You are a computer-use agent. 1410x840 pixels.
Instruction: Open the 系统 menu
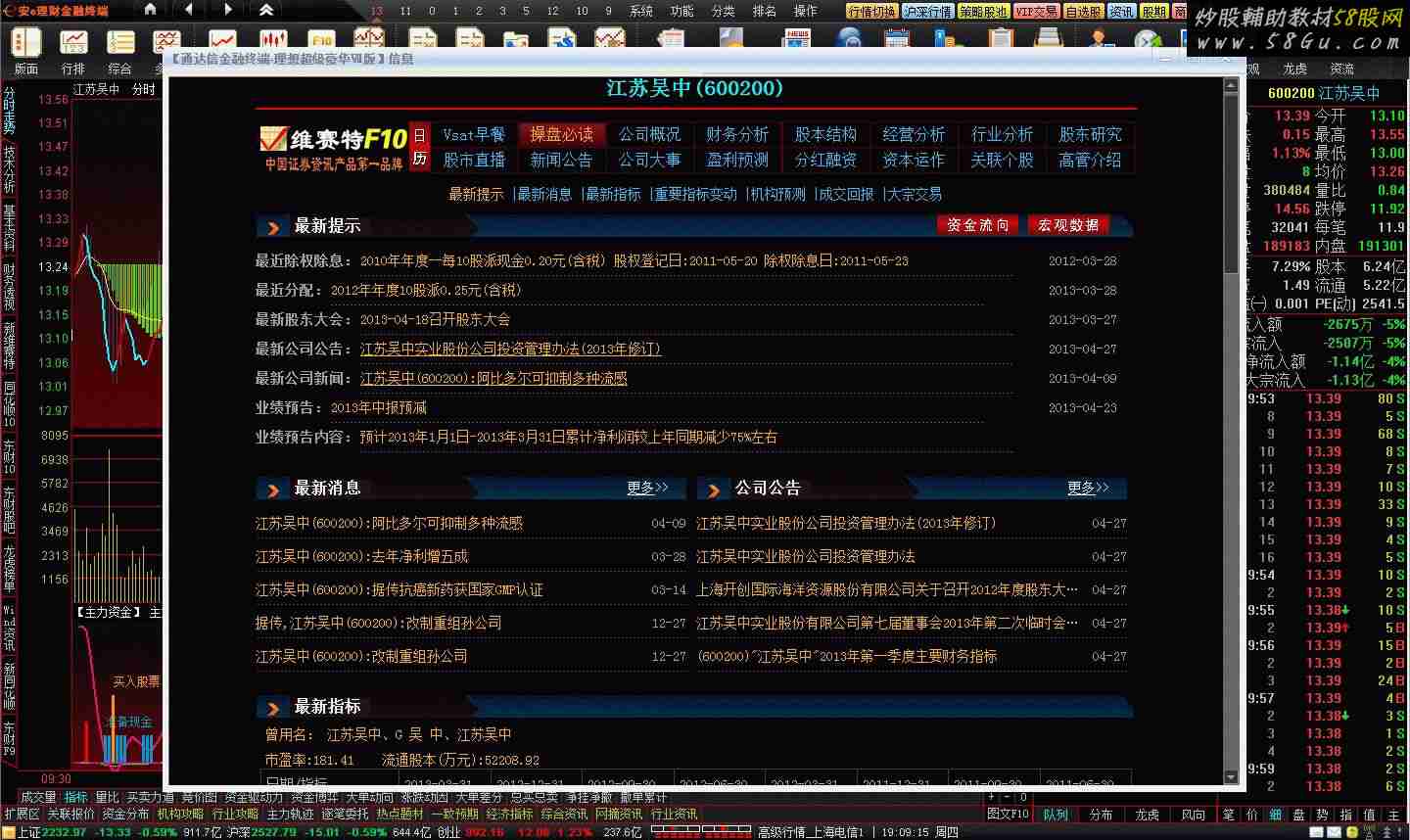point(641,11)
